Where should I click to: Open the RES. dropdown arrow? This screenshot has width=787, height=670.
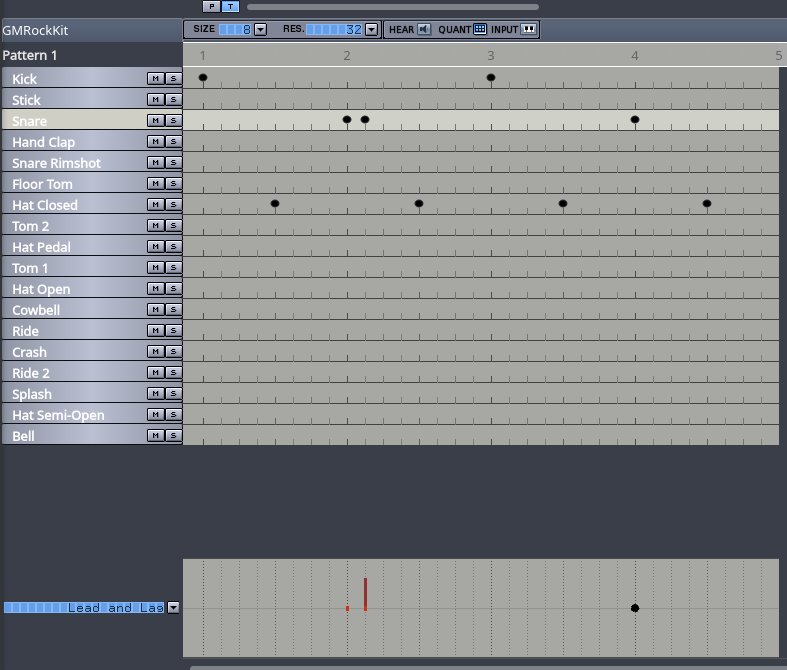(371, 30)
